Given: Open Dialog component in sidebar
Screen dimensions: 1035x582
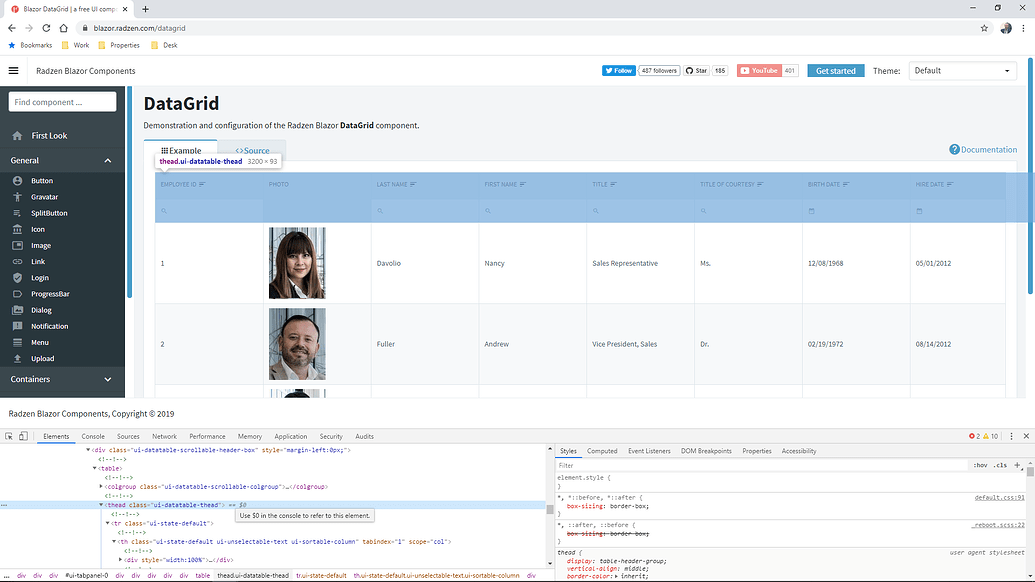Looking at the screenshot, I should (x=41, y=310).
